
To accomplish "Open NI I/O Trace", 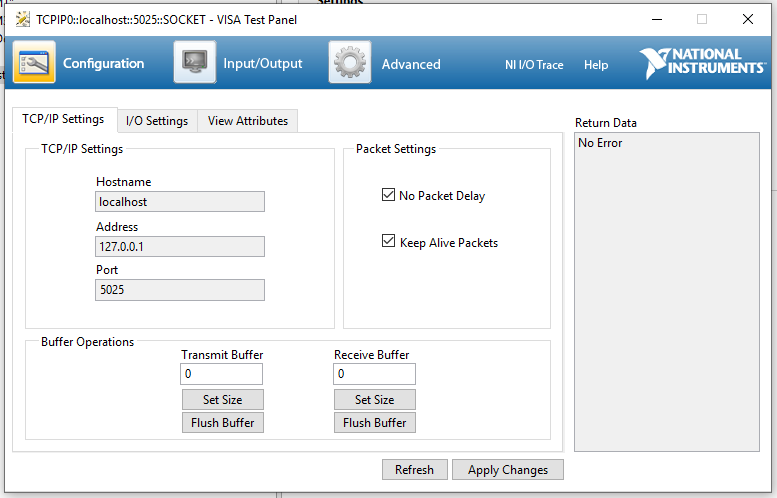I will pyautogui.click(x=534, y=65).
